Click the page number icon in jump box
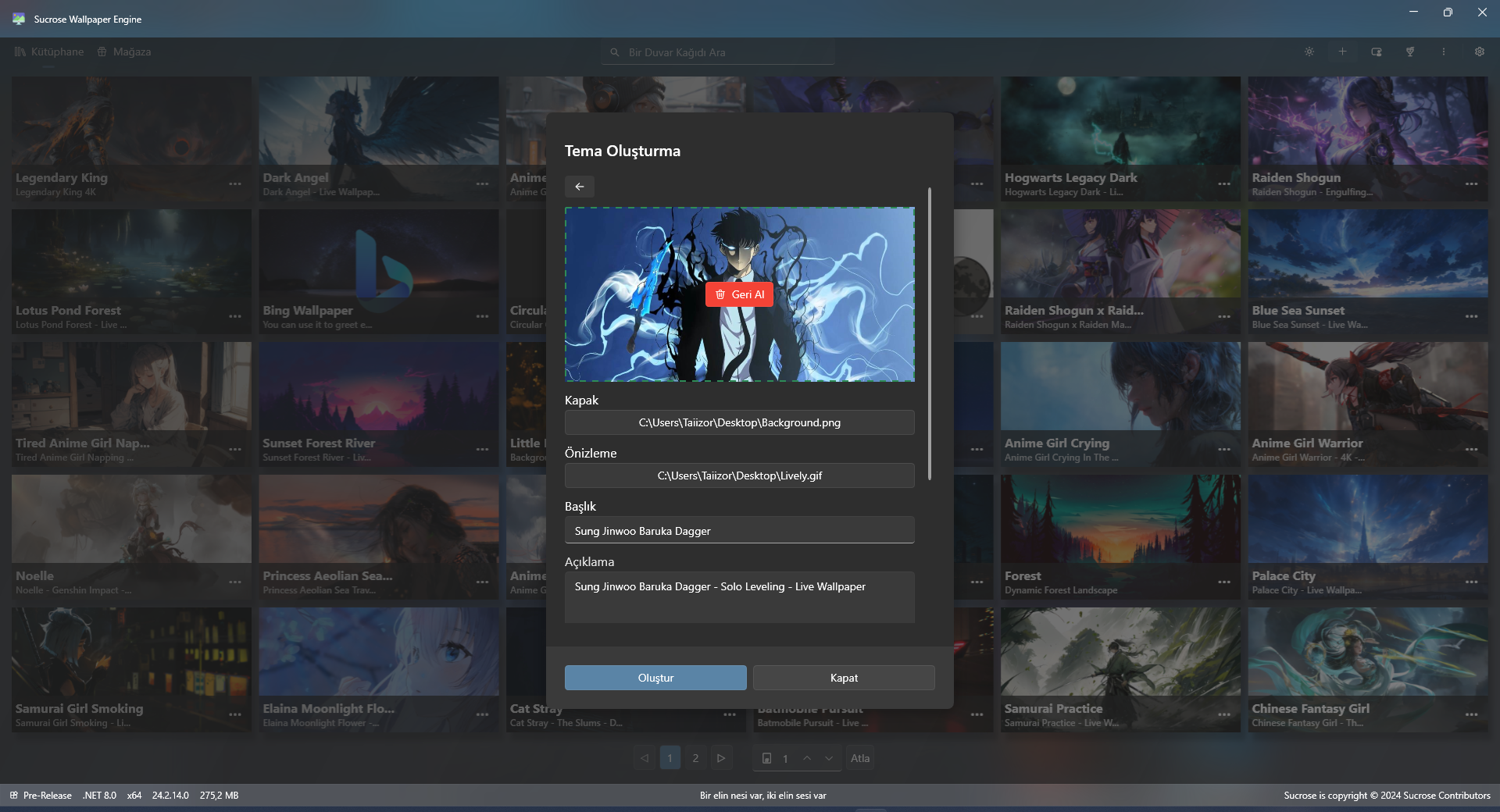 tap(767, 758)
